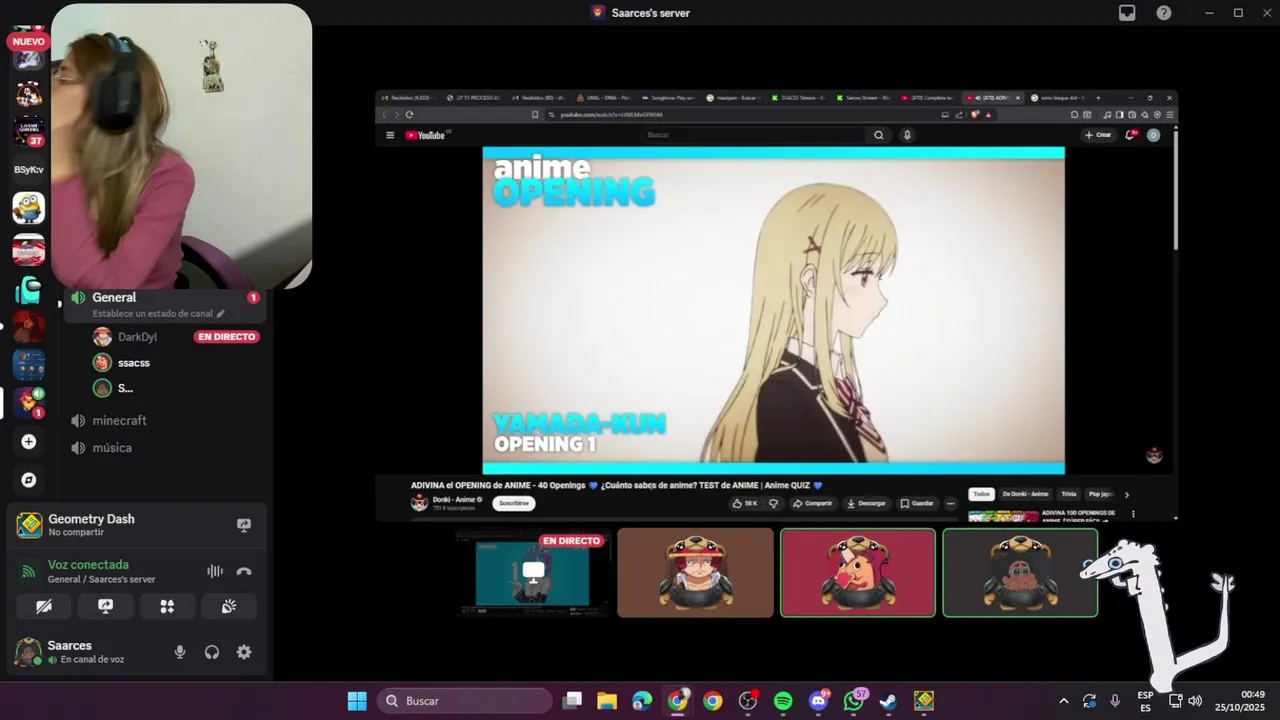Open the Among Us crewmate server icon
This screenshot has height=720, width=1280.
coord(28,290)
